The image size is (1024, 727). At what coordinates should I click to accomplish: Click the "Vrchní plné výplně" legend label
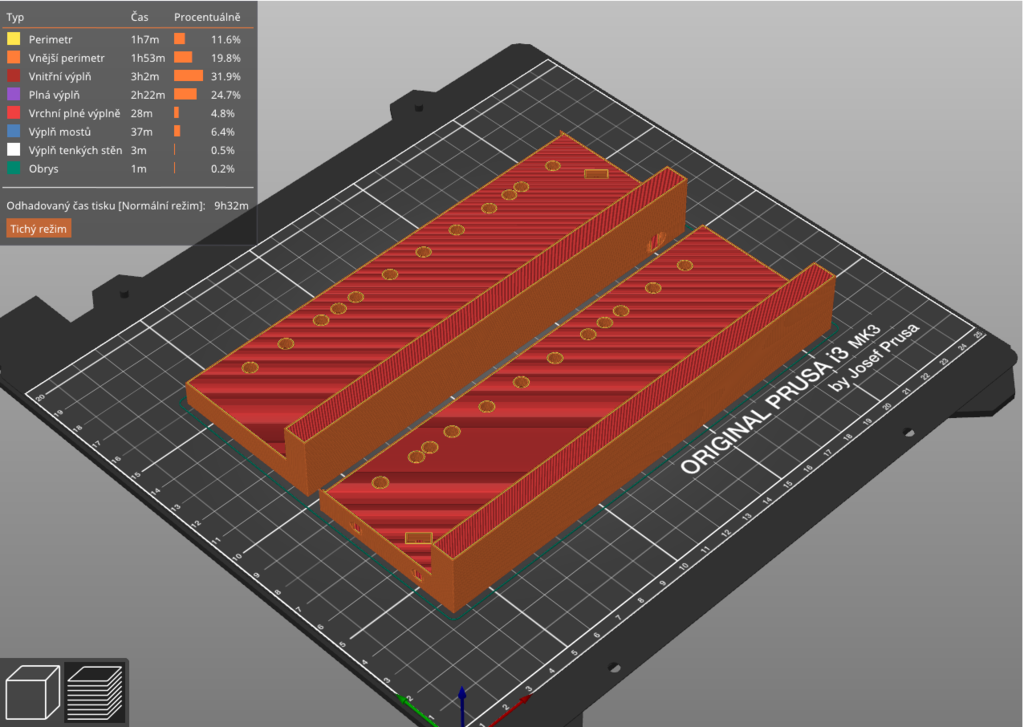coord(74,113)
